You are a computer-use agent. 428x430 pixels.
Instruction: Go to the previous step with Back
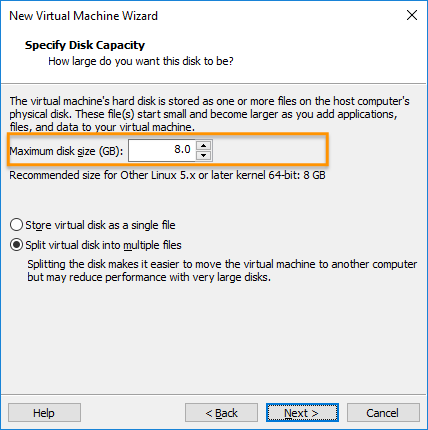click(x=221, y=413)
